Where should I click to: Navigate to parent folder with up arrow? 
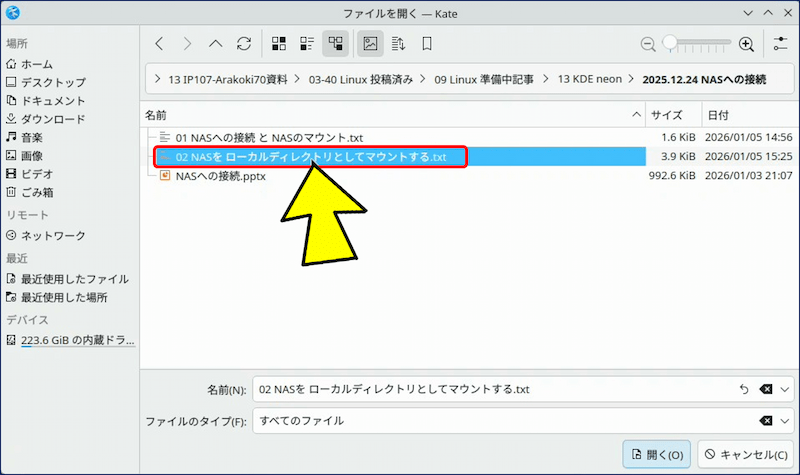pos(215,44)
